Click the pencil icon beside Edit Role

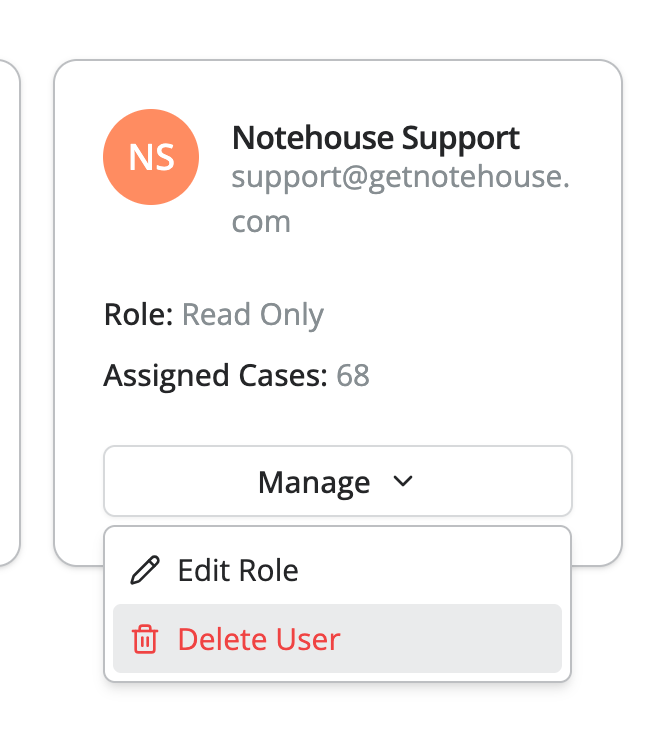coord(145,570)
